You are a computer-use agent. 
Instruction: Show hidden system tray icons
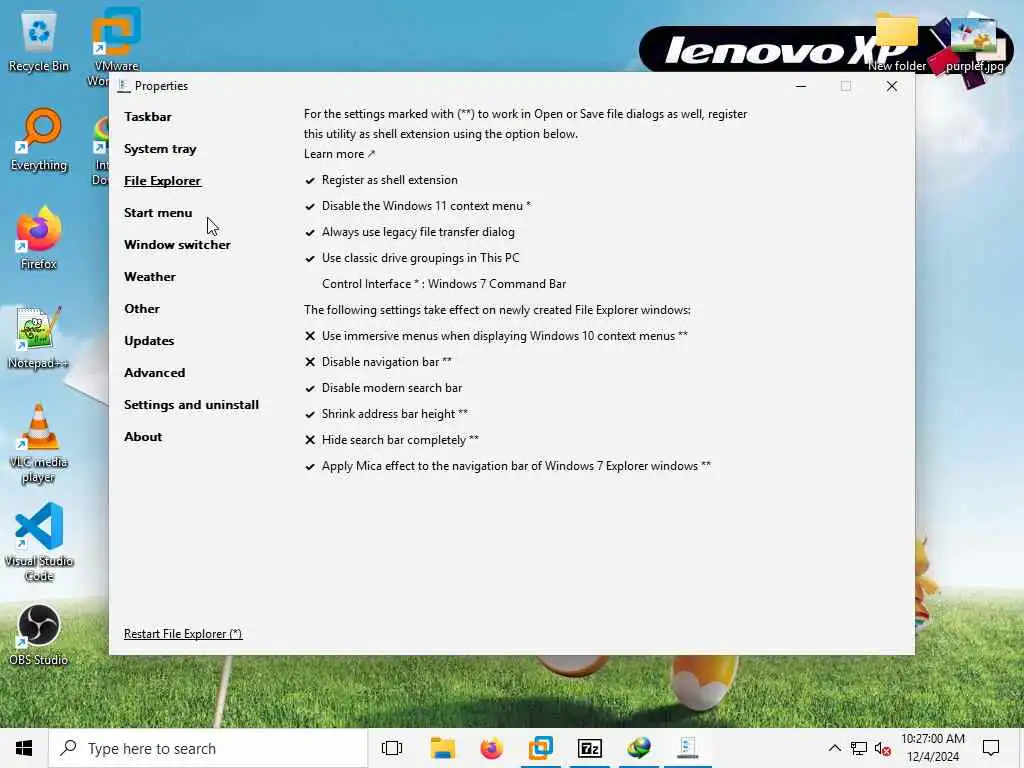(x=835, y=748)
